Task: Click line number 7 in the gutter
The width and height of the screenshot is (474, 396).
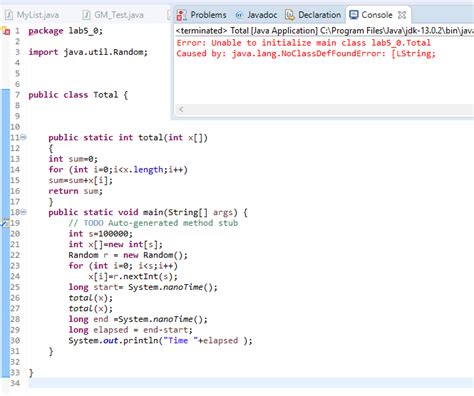Action: (x=17, y=95)
